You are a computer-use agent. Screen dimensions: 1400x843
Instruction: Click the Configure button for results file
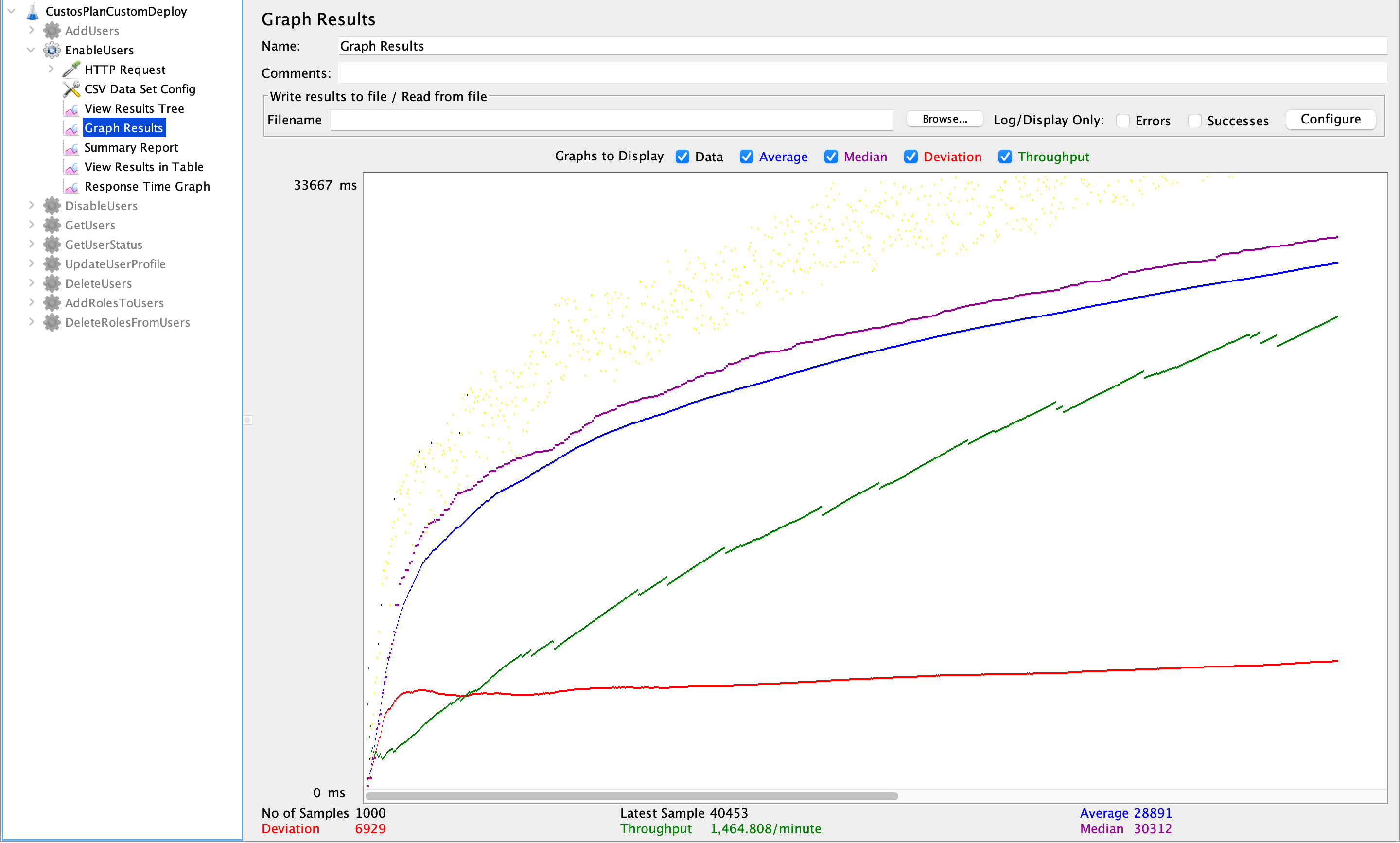[x=1330, y=118]
